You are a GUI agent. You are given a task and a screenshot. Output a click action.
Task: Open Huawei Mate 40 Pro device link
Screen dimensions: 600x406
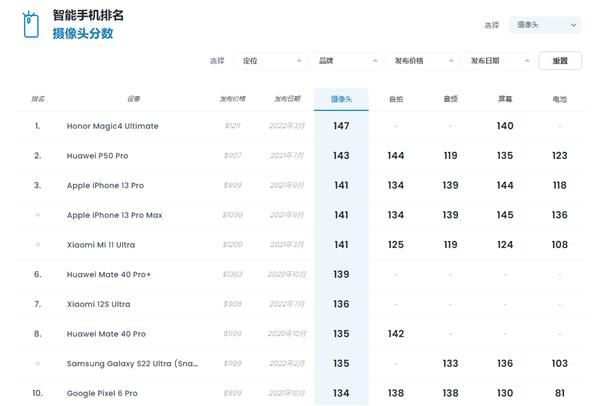[x=106, y=334]
